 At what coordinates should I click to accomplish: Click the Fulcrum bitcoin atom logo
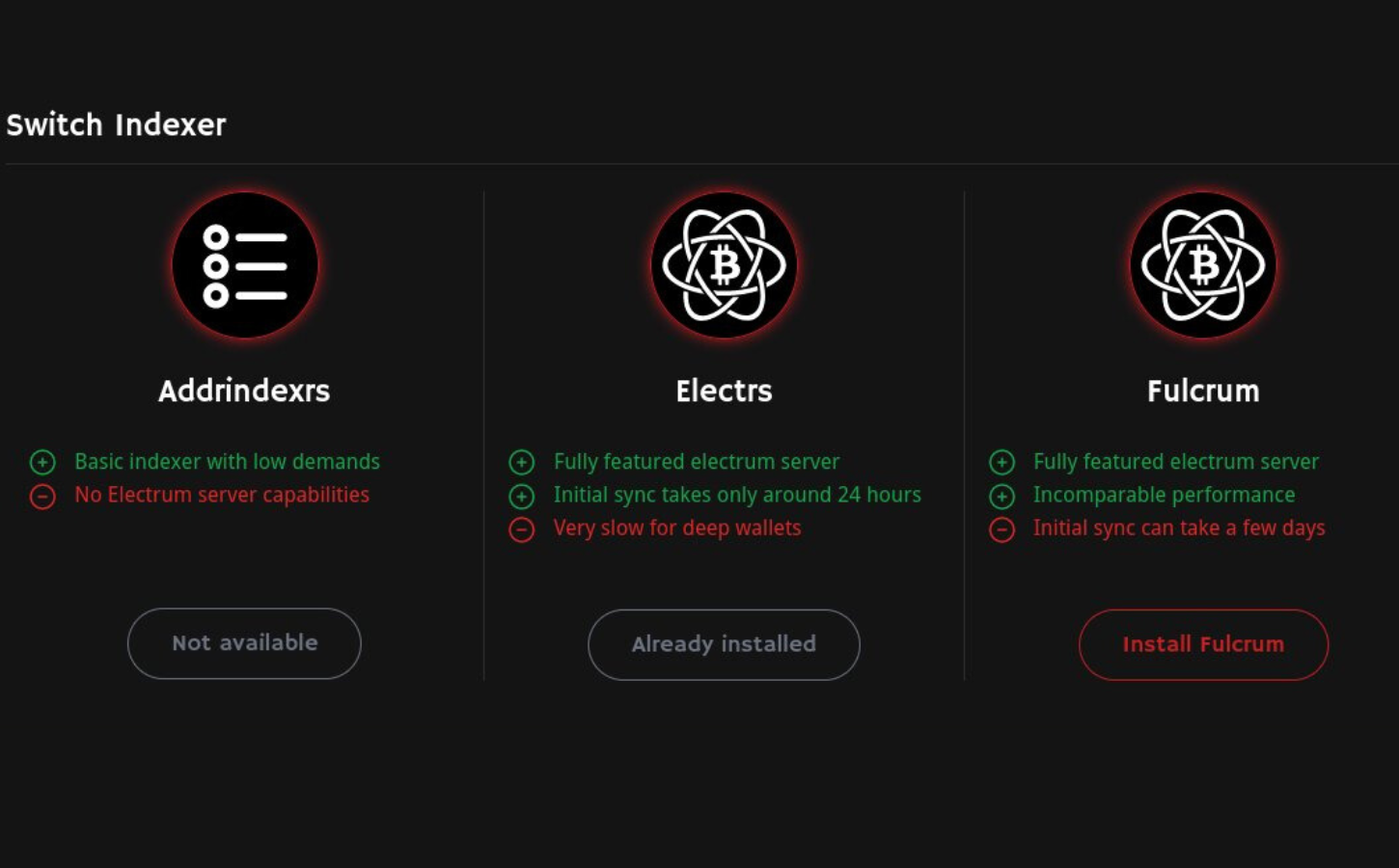pos(1203,265)
